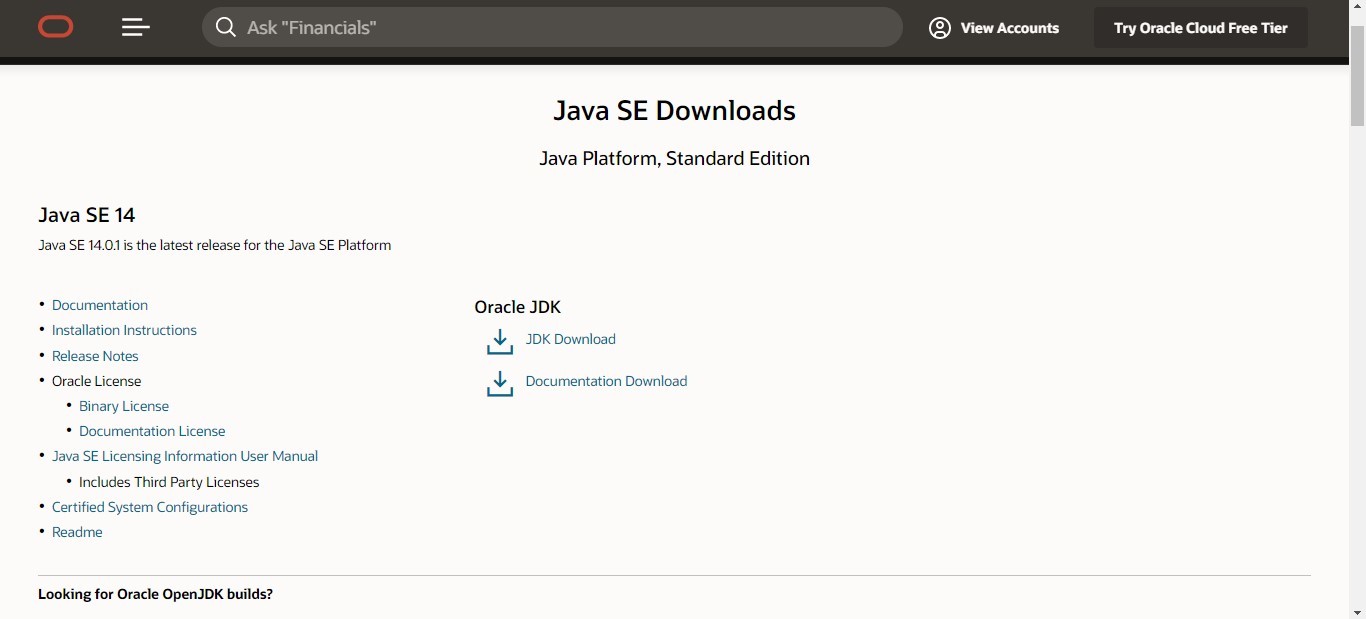
Task: Open Installation Instructions link
Action: (x=124, y=330)
